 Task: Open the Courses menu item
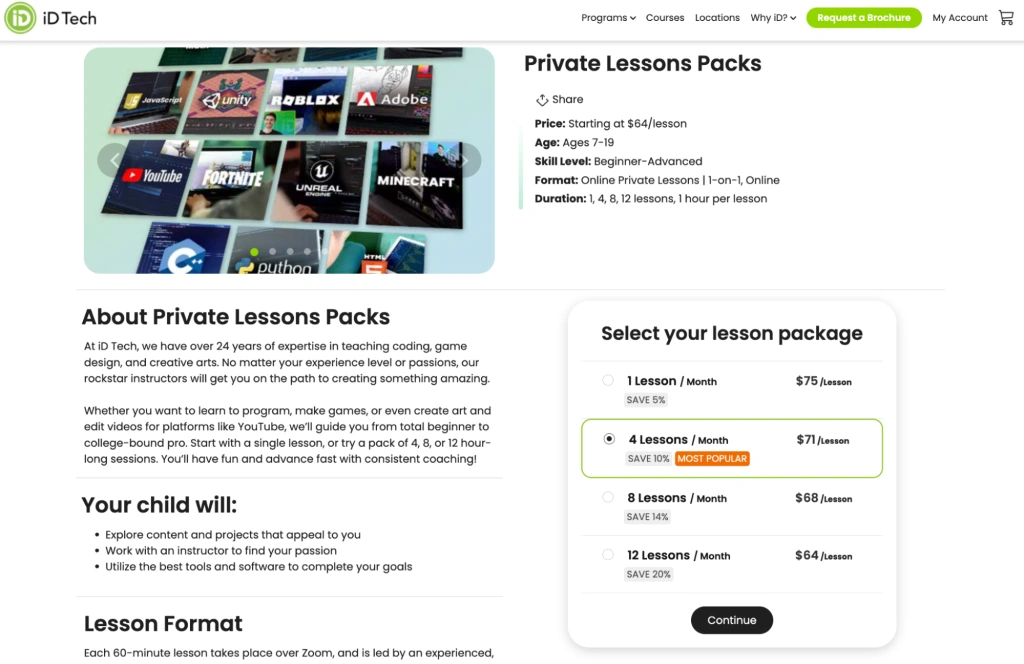665,17
